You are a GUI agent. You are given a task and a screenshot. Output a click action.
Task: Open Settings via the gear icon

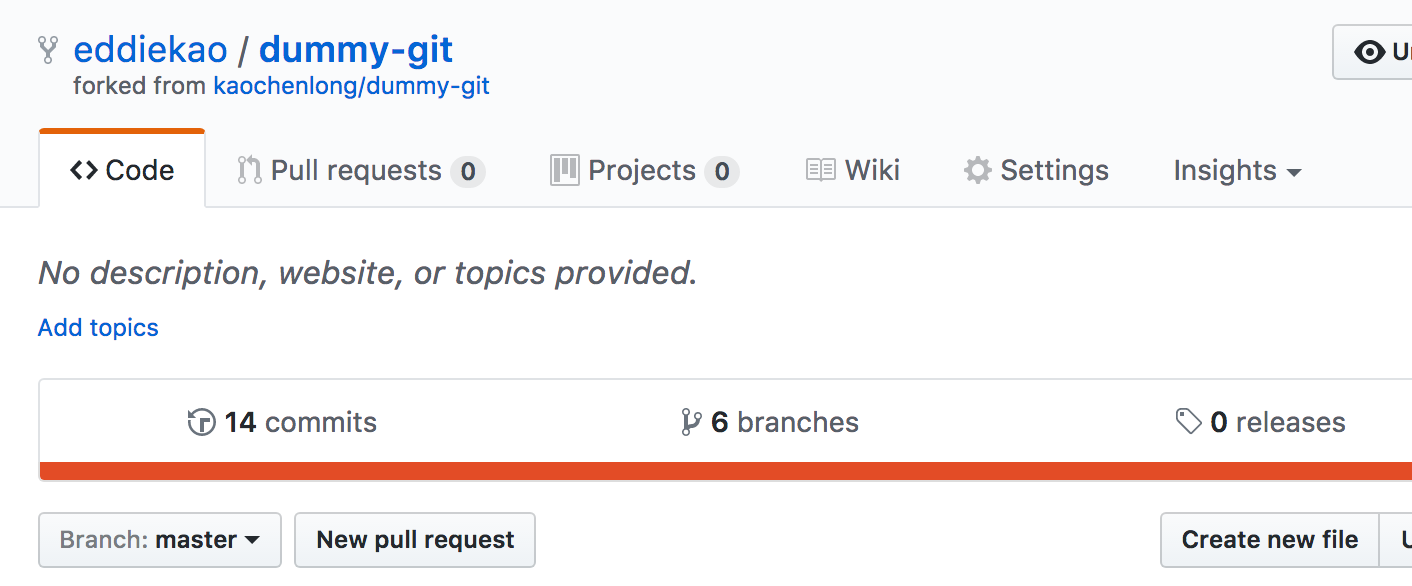click(x=977, y=171)
